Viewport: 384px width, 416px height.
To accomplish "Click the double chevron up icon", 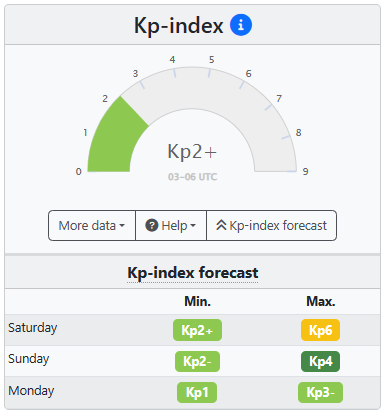I will [x=221, y=225].
